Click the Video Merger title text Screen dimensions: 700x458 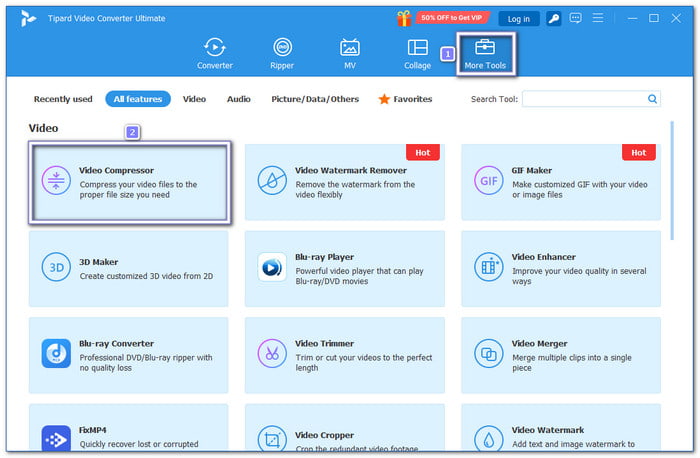(x=539, y=344)
